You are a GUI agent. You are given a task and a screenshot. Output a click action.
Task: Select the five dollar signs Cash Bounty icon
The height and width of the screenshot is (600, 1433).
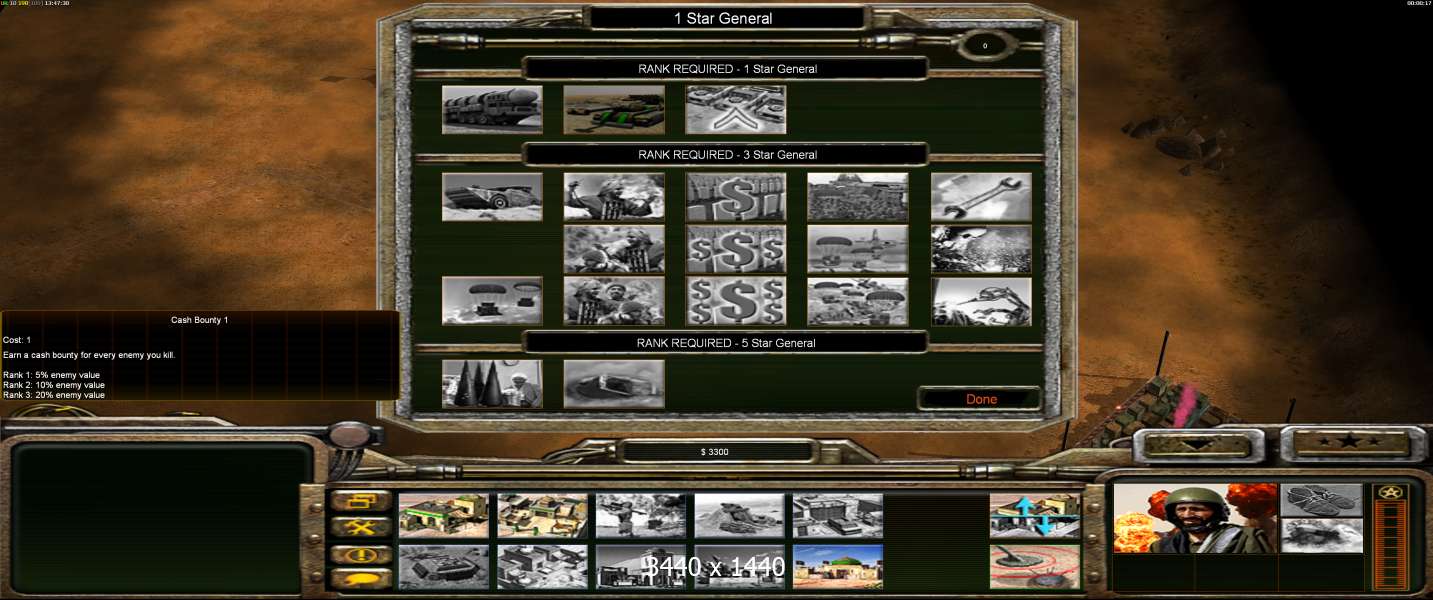(x=736, y=301)
